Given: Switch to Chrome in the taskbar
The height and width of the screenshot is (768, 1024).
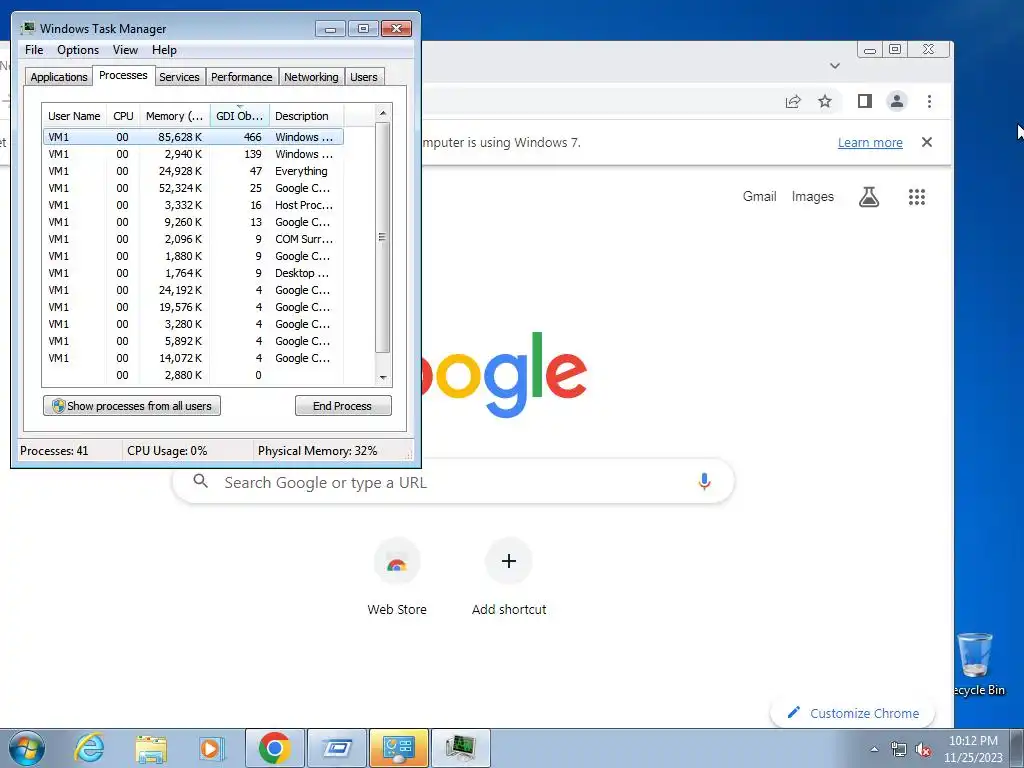Looking at the screenshot, I should 274,748.
